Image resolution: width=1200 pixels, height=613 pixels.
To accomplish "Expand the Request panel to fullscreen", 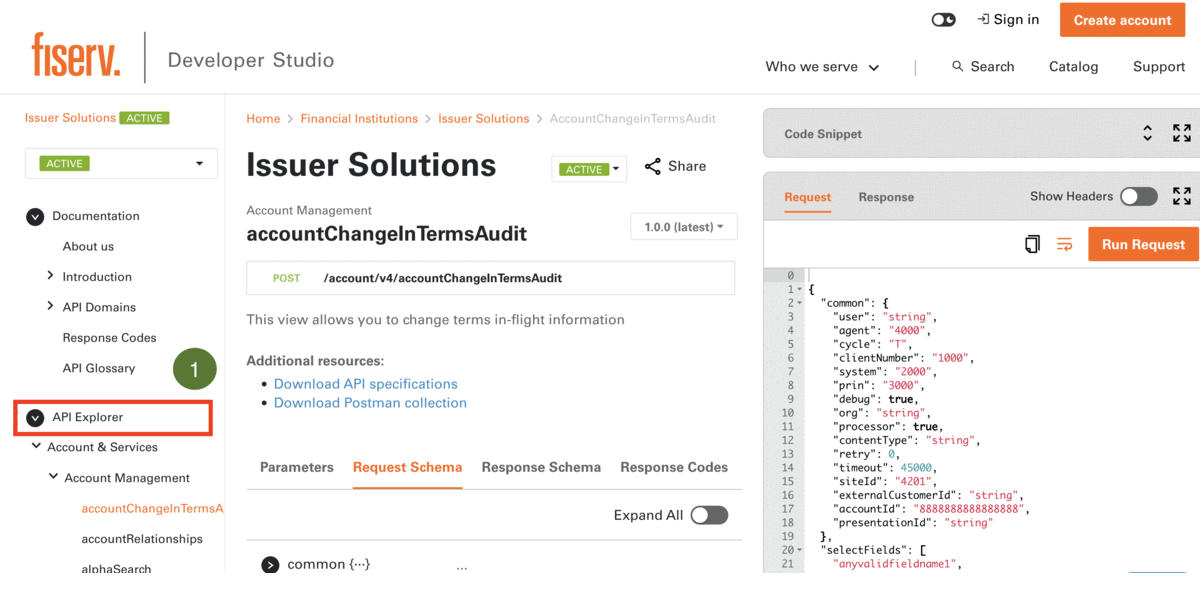I will tap(1181, 196).
